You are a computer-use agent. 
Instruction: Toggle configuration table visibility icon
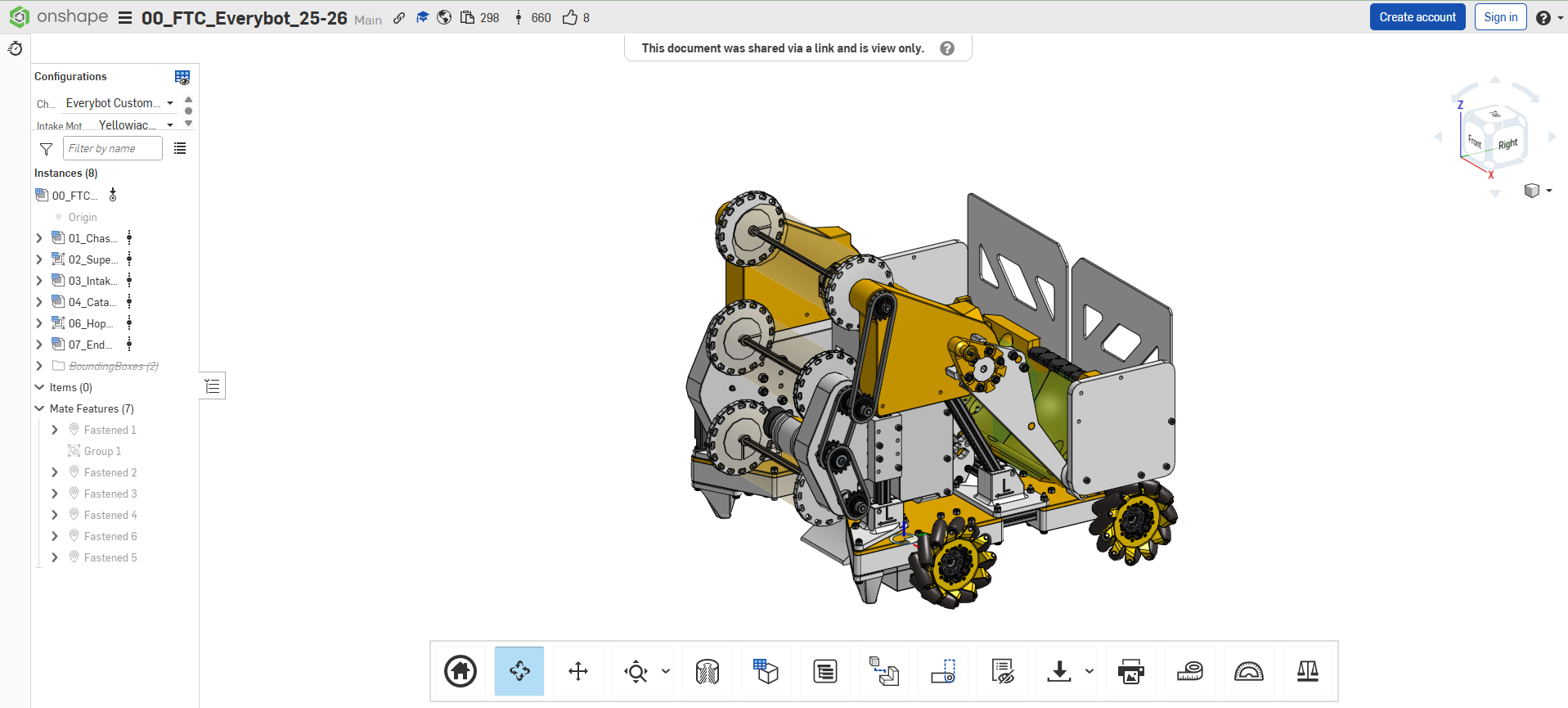point(182,77)
